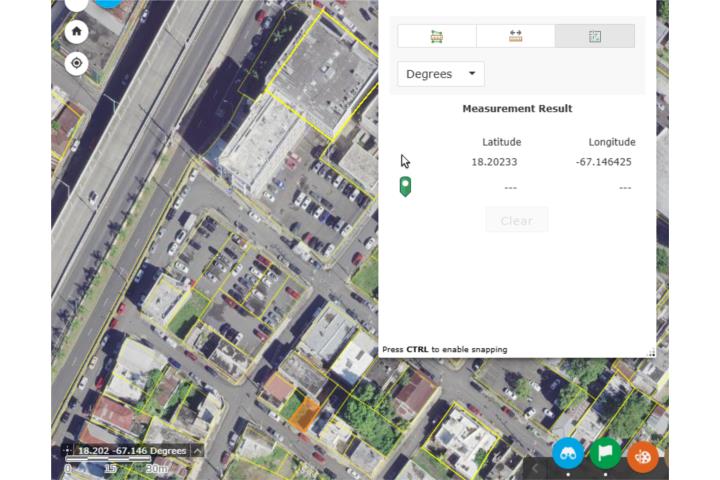Image resolution: width=720 pixels, height=480 pixels.
Task: Click the My Location target button
Action: point(76,64)
